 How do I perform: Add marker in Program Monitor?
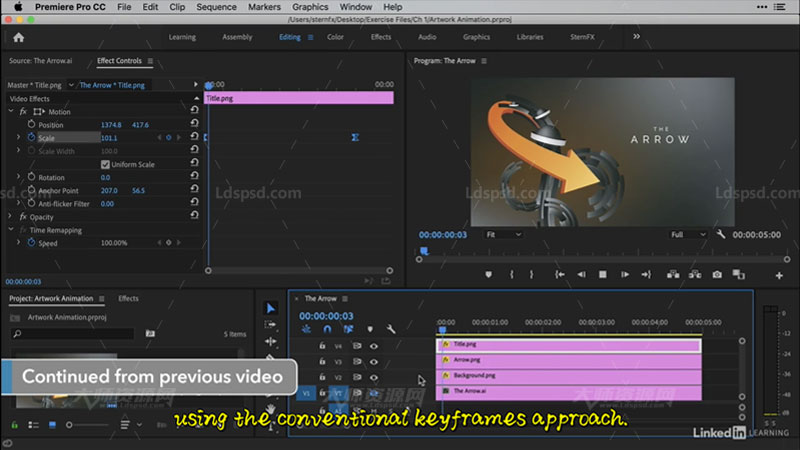(488, 274)
